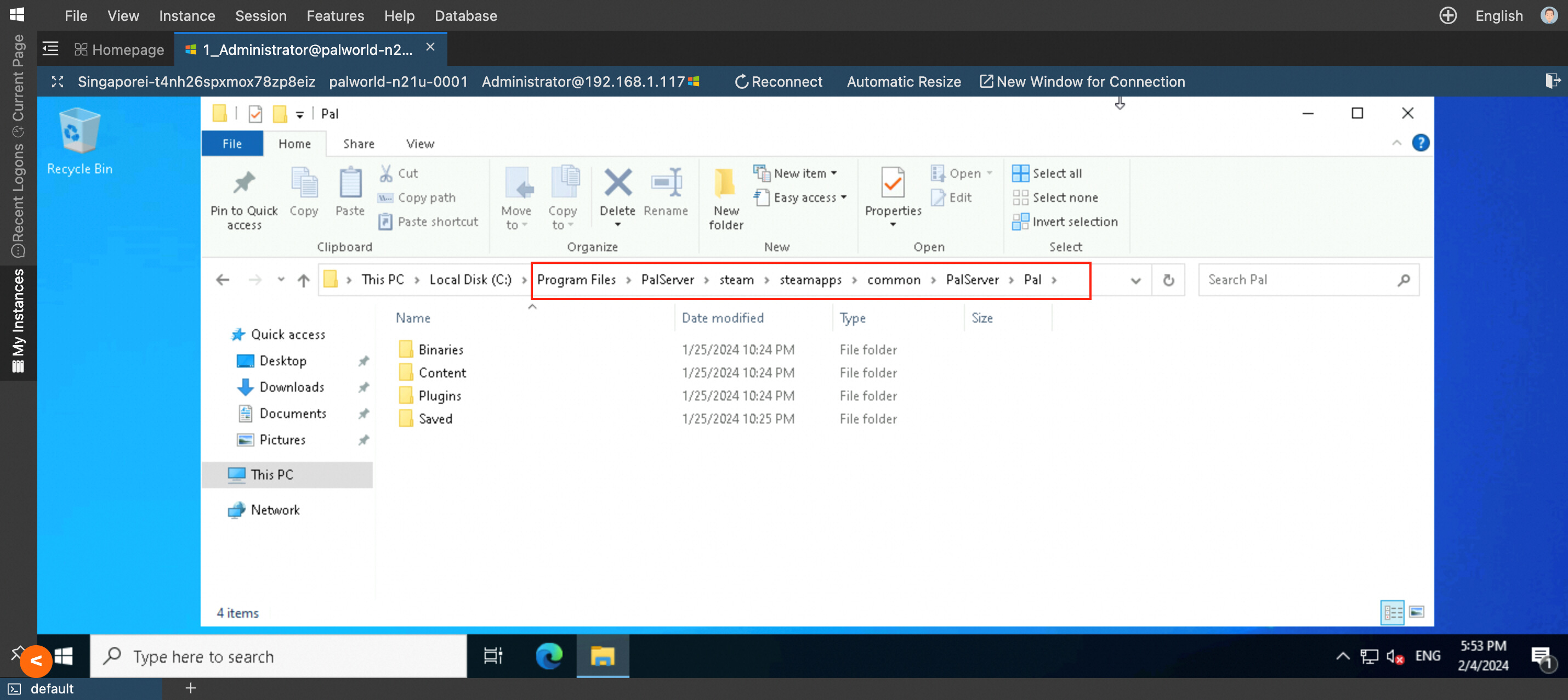Click the Properties quick access toolbar checkbox icon
This screenshot has height=700, width=1568.
coord(255,114)
